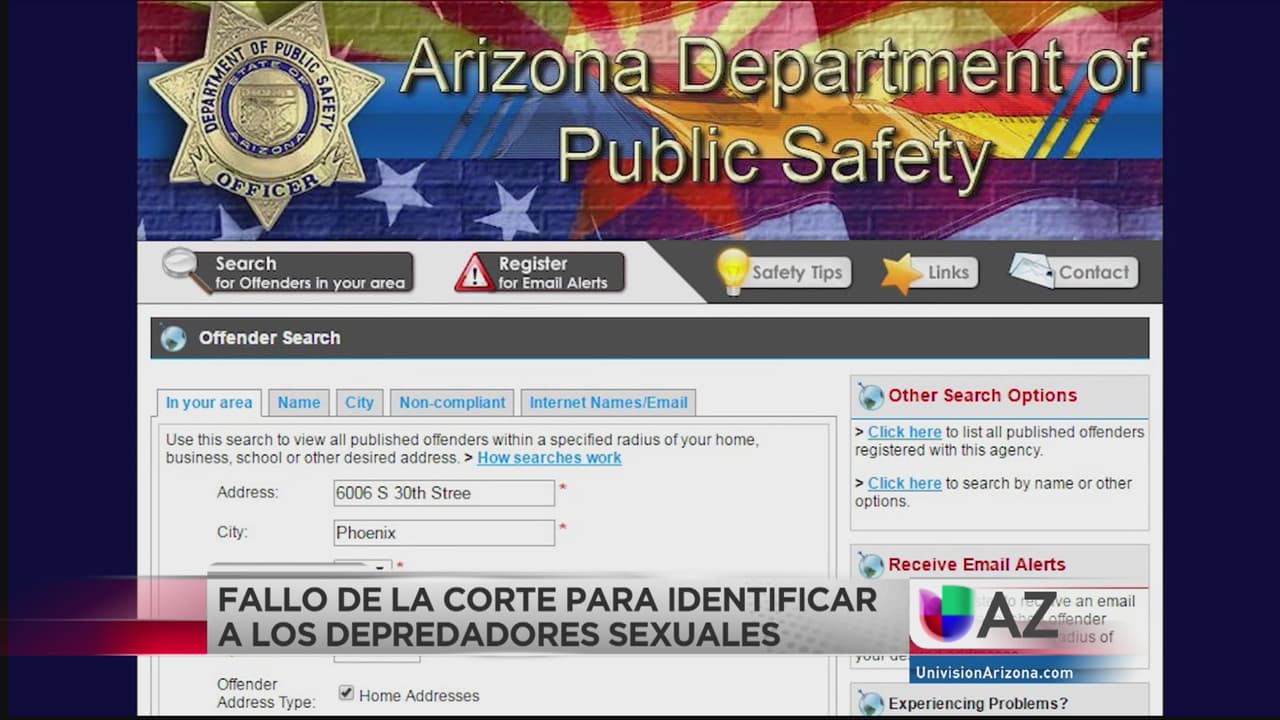
Task: Click the globe icon beside Other Search Options
Action: 870,396
